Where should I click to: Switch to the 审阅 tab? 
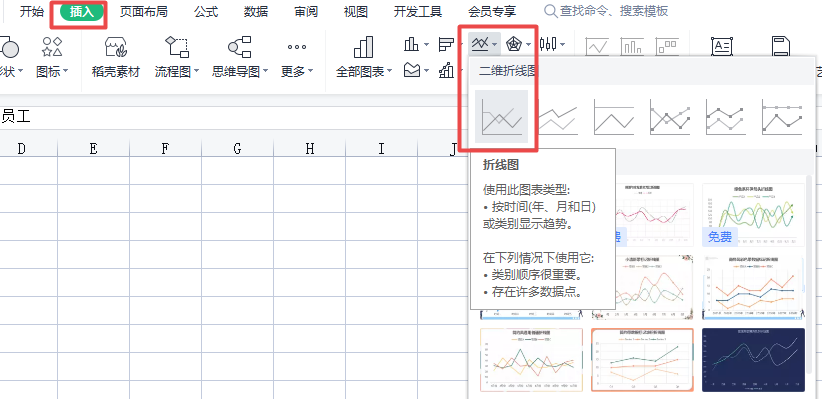coord(306,12)
